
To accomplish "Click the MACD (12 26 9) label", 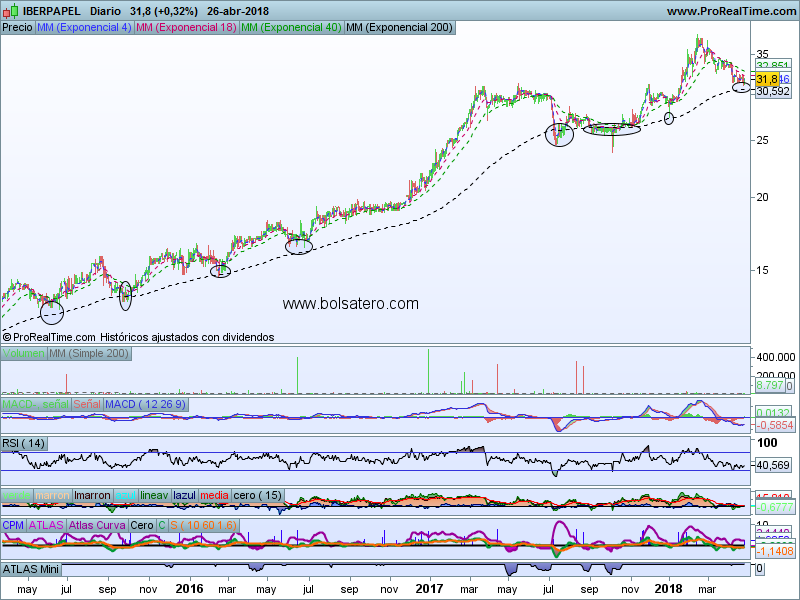I will point(147,403).
